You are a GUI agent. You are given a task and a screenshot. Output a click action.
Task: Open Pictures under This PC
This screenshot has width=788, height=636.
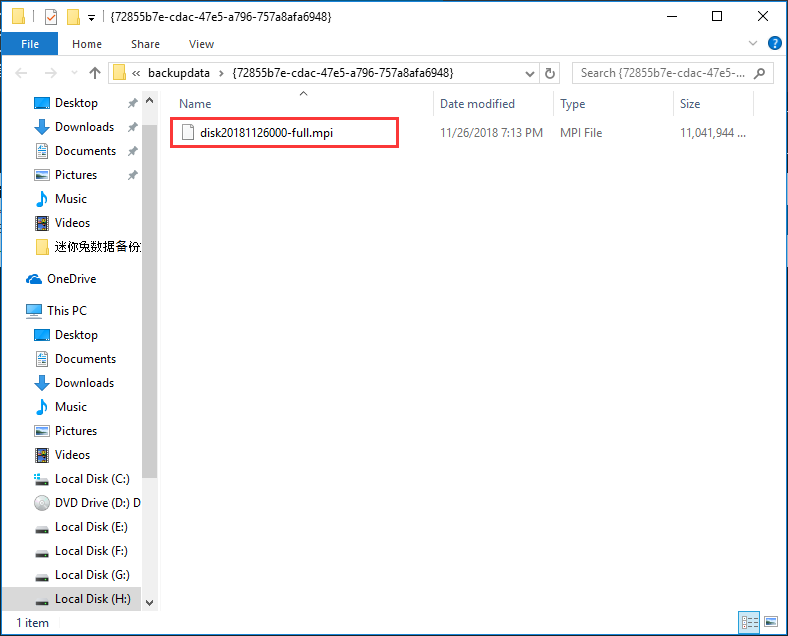[x=75, y=431]
